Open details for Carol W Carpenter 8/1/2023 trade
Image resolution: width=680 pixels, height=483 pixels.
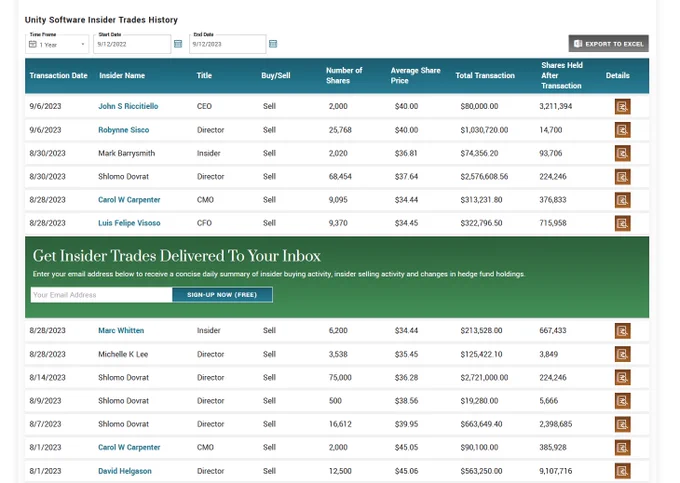(622, 447)
